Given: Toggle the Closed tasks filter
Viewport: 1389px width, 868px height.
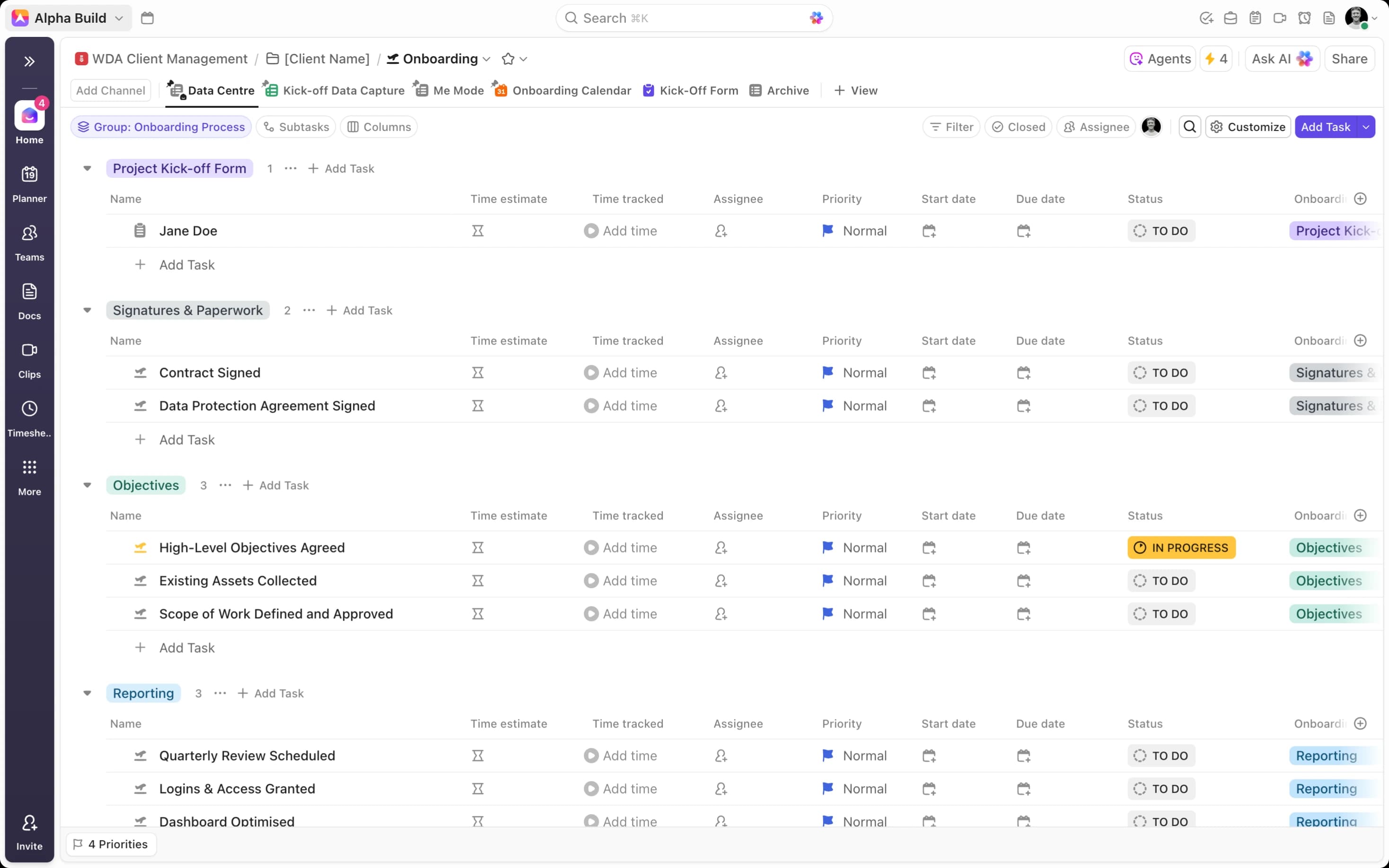Looking at the screenshot, I should tap(1018, 127).
